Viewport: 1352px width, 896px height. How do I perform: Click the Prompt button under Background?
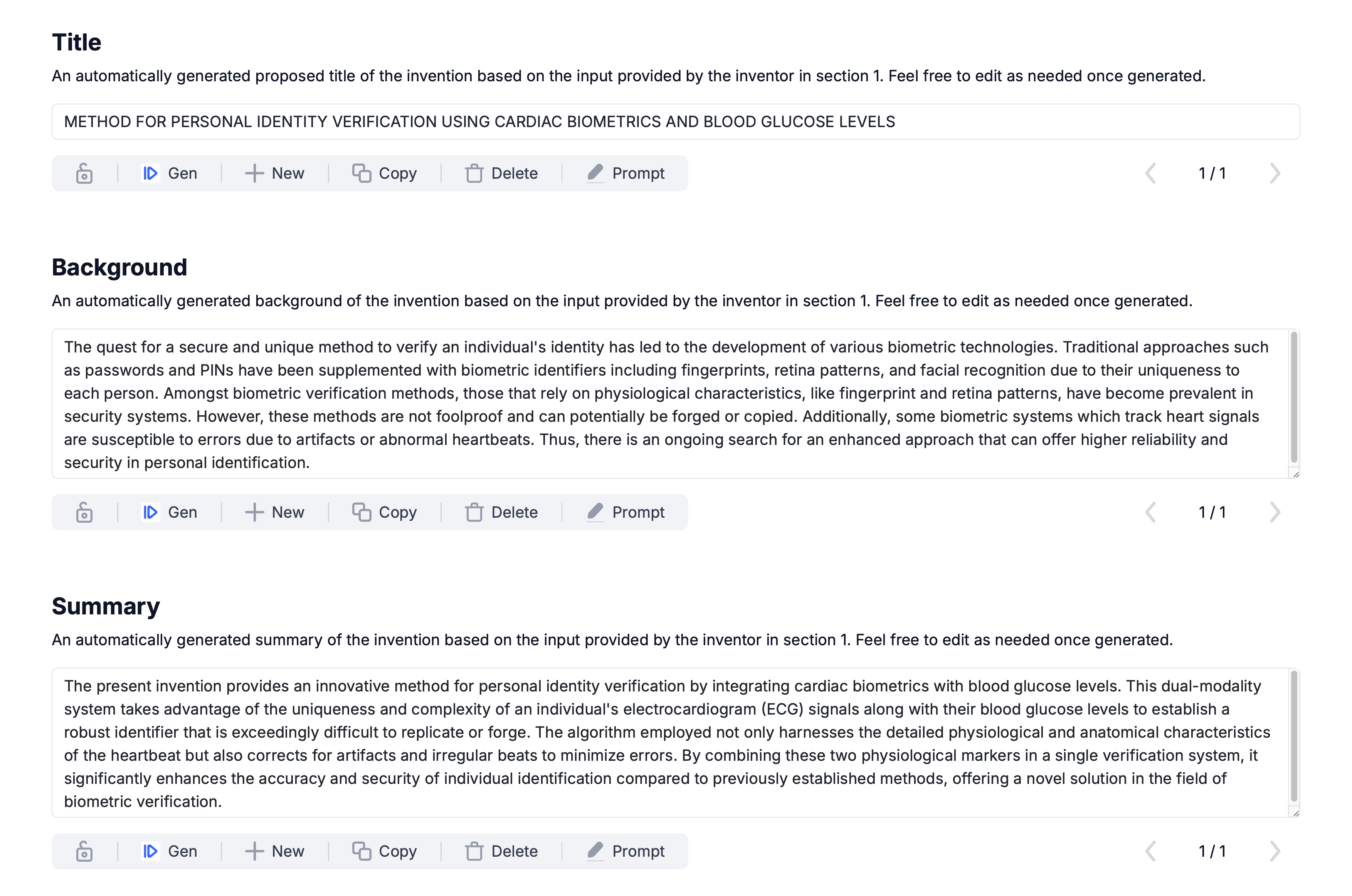point(626,512)
